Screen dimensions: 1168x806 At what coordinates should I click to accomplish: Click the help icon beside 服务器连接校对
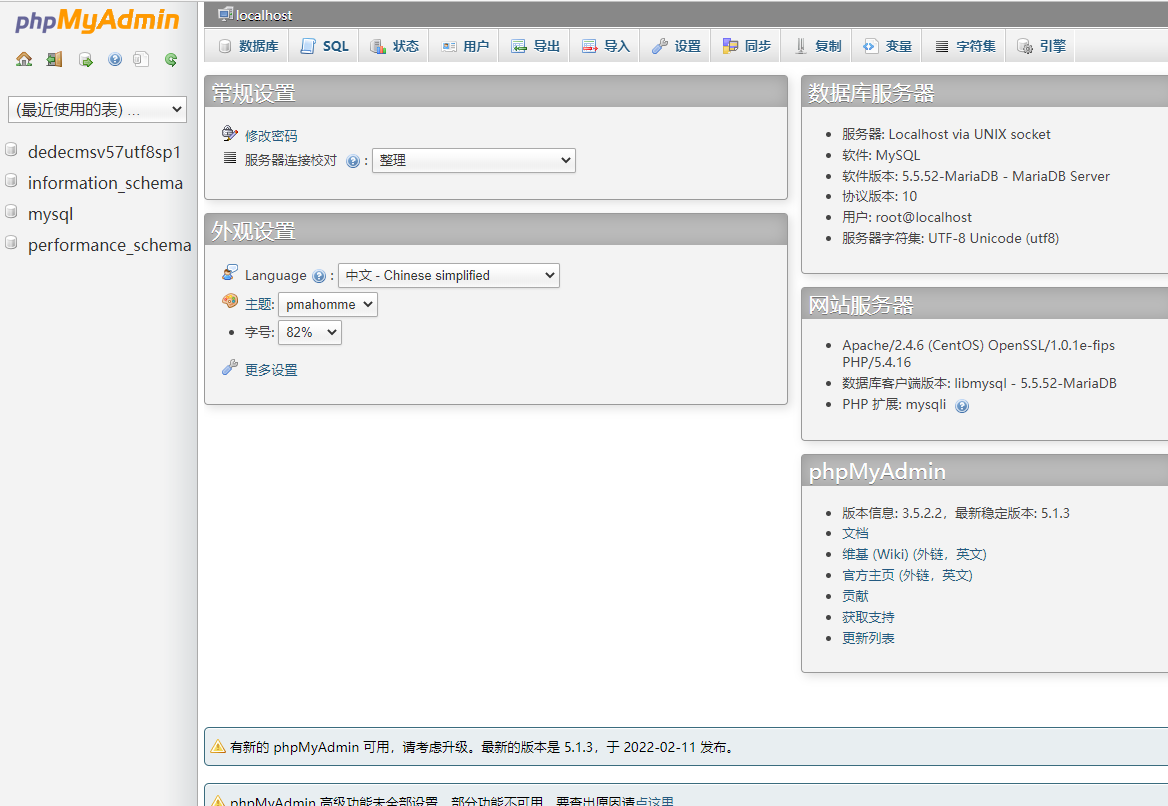click(353, 161)
